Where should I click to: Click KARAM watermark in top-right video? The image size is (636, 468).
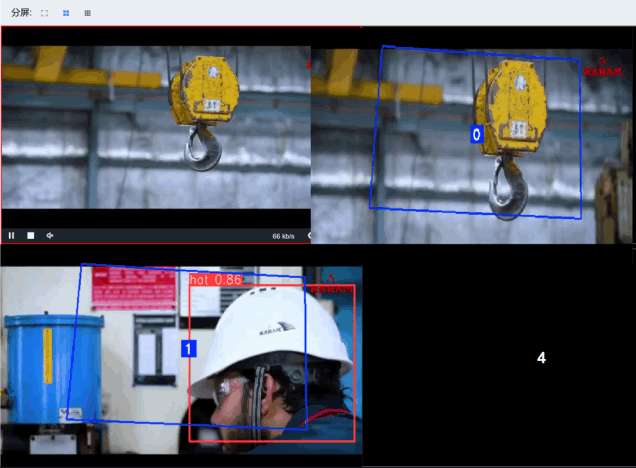(602, 68)
